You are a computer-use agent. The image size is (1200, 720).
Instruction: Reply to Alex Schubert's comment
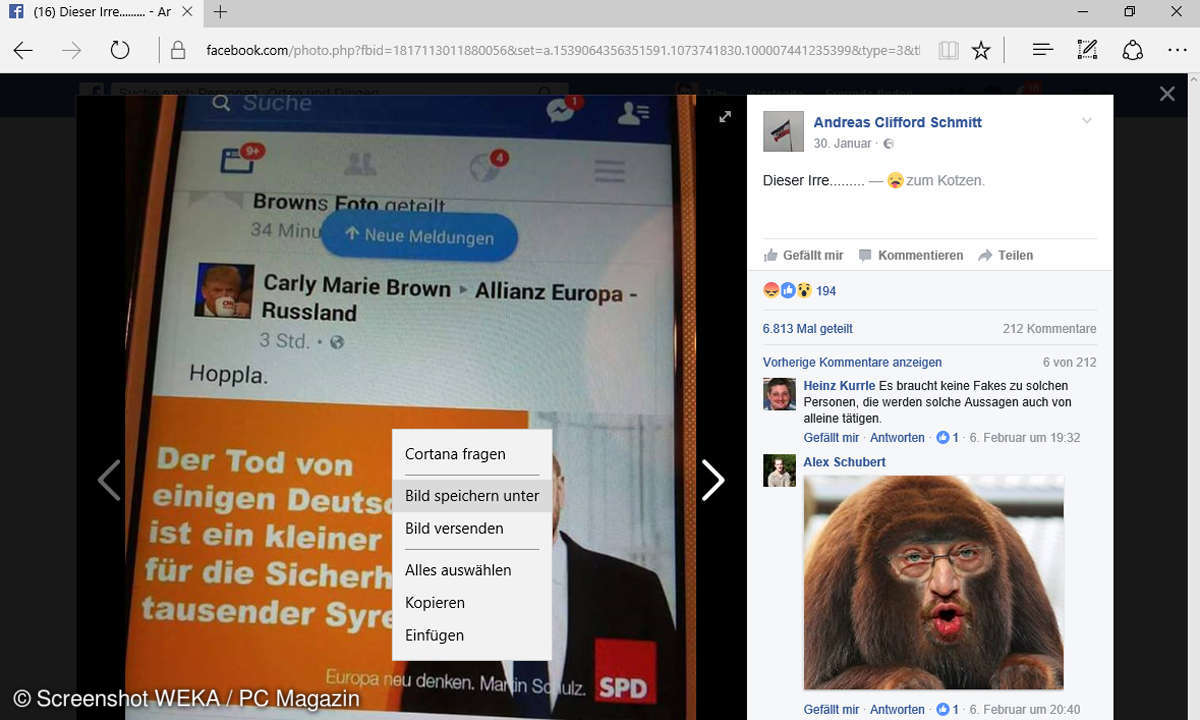[x=897, y=710]
